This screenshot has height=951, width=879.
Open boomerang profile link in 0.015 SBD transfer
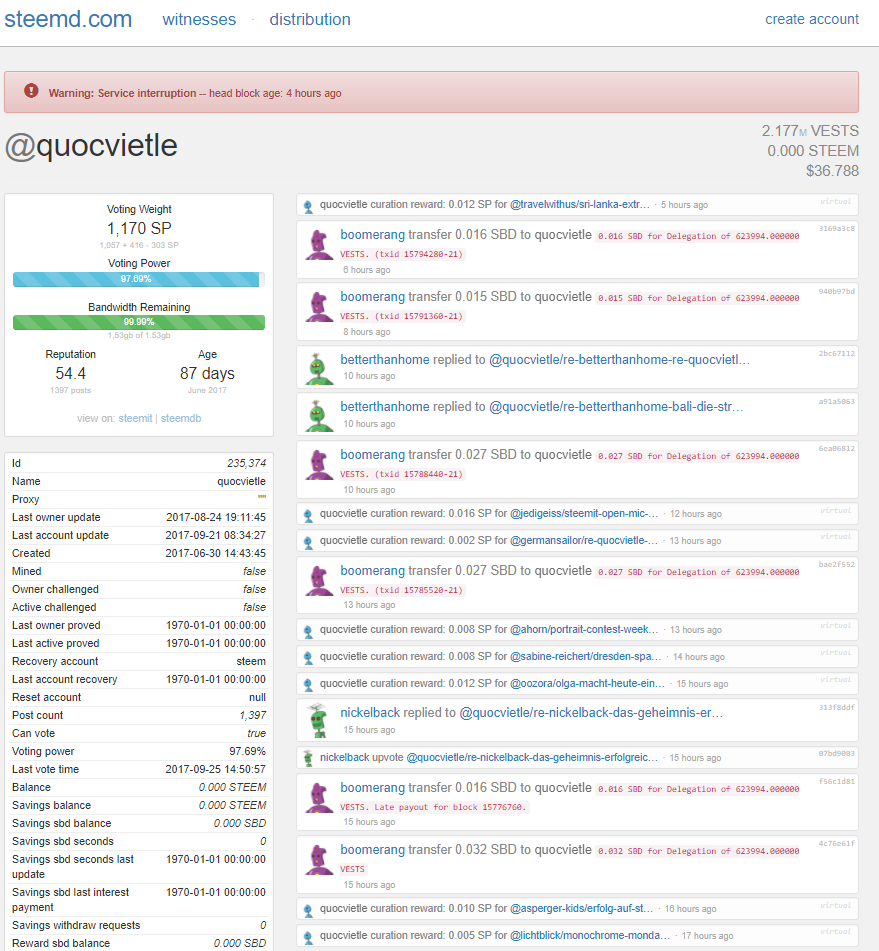372,297
